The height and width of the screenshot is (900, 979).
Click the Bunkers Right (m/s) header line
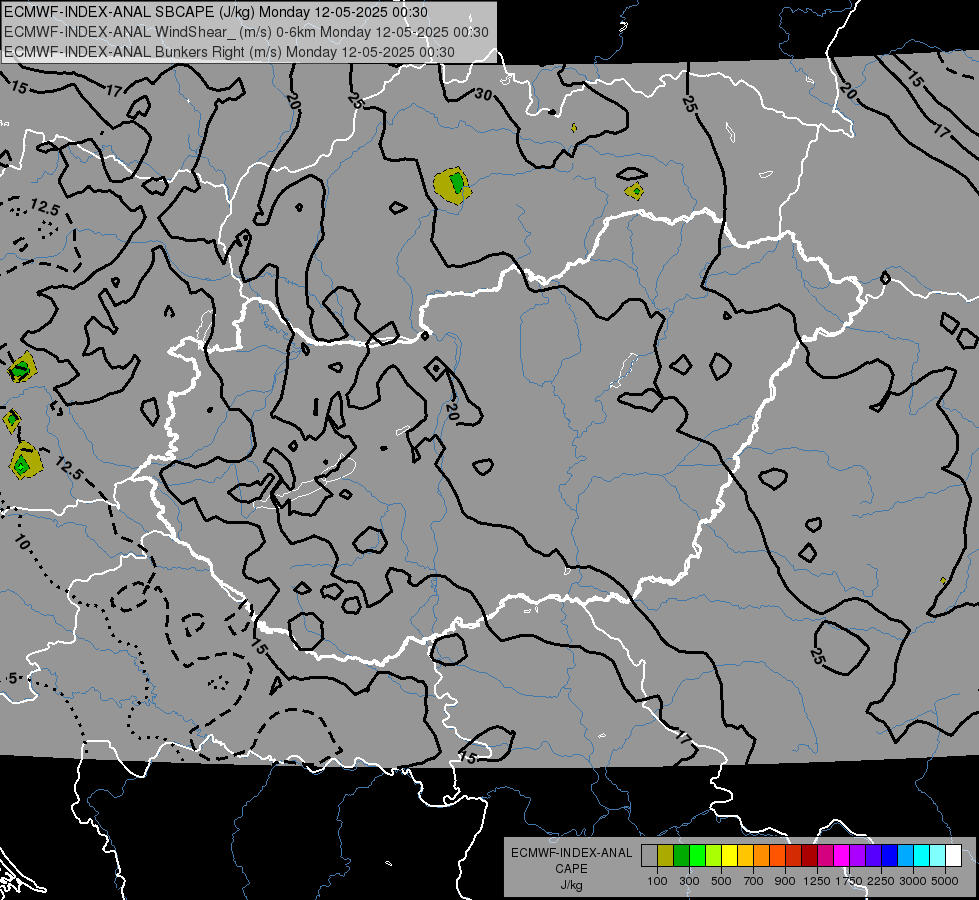[230, 52]
